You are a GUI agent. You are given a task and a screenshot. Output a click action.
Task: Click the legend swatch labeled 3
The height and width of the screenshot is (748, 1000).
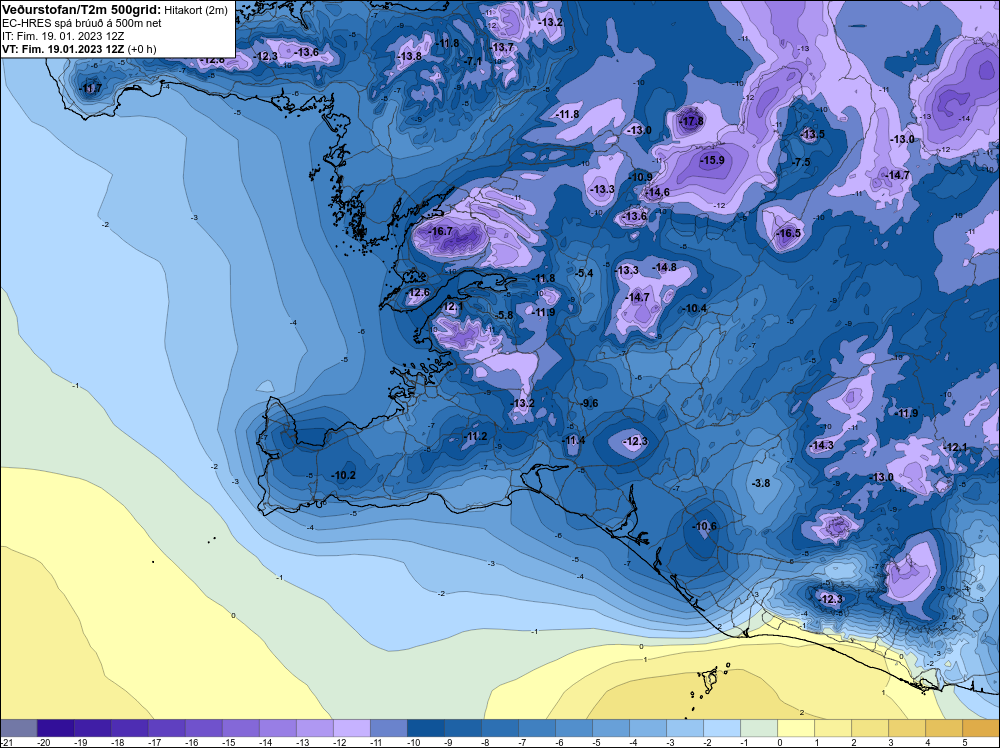[906, 728]
